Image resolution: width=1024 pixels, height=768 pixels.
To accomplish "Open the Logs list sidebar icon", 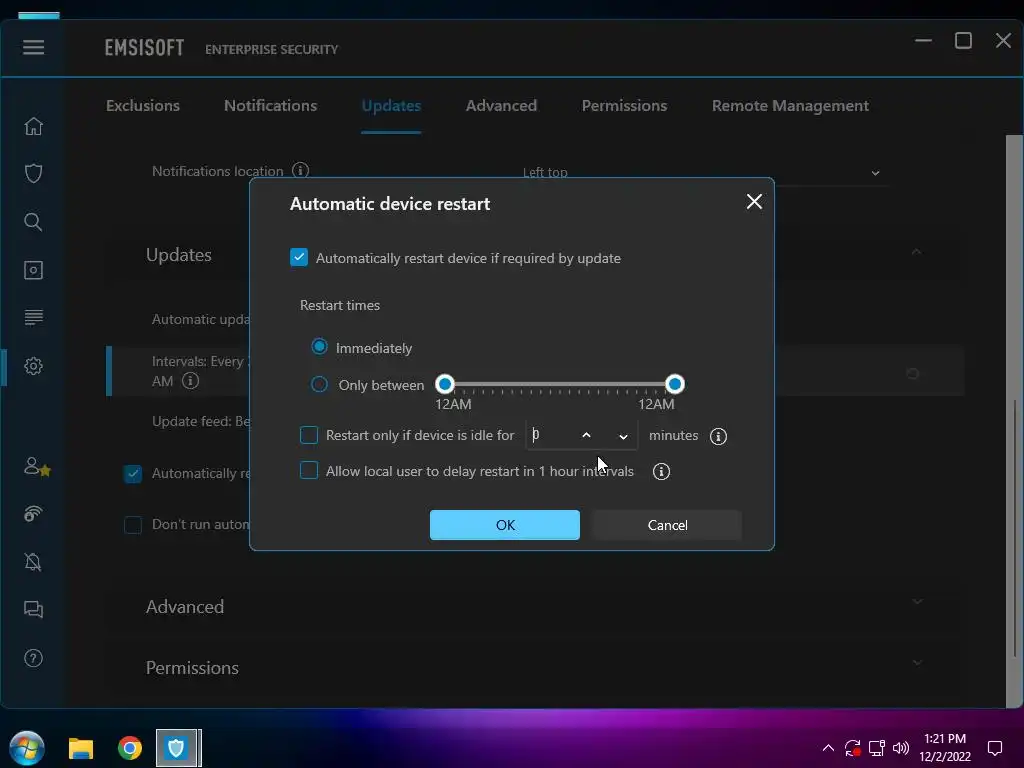I will tap(33, 317).
